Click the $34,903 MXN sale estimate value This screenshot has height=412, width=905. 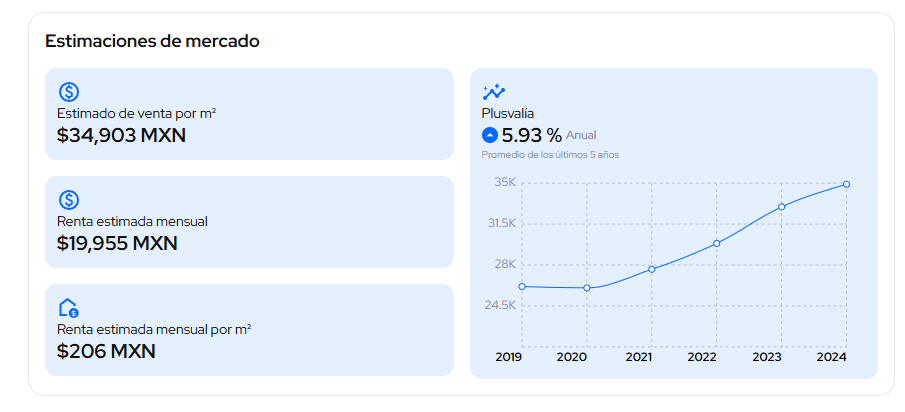pos(121,135)
